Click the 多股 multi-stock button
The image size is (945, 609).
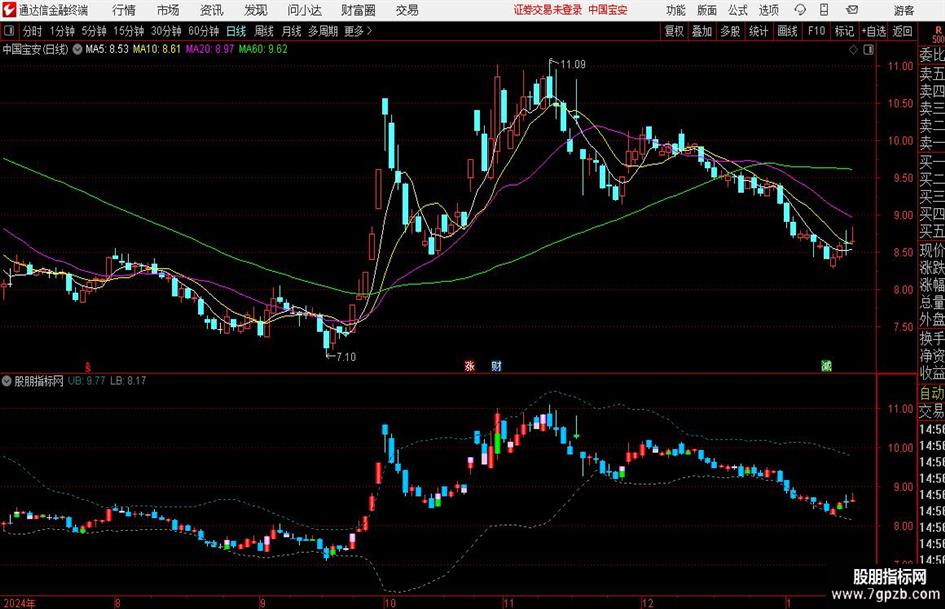[x=730, y=31]
